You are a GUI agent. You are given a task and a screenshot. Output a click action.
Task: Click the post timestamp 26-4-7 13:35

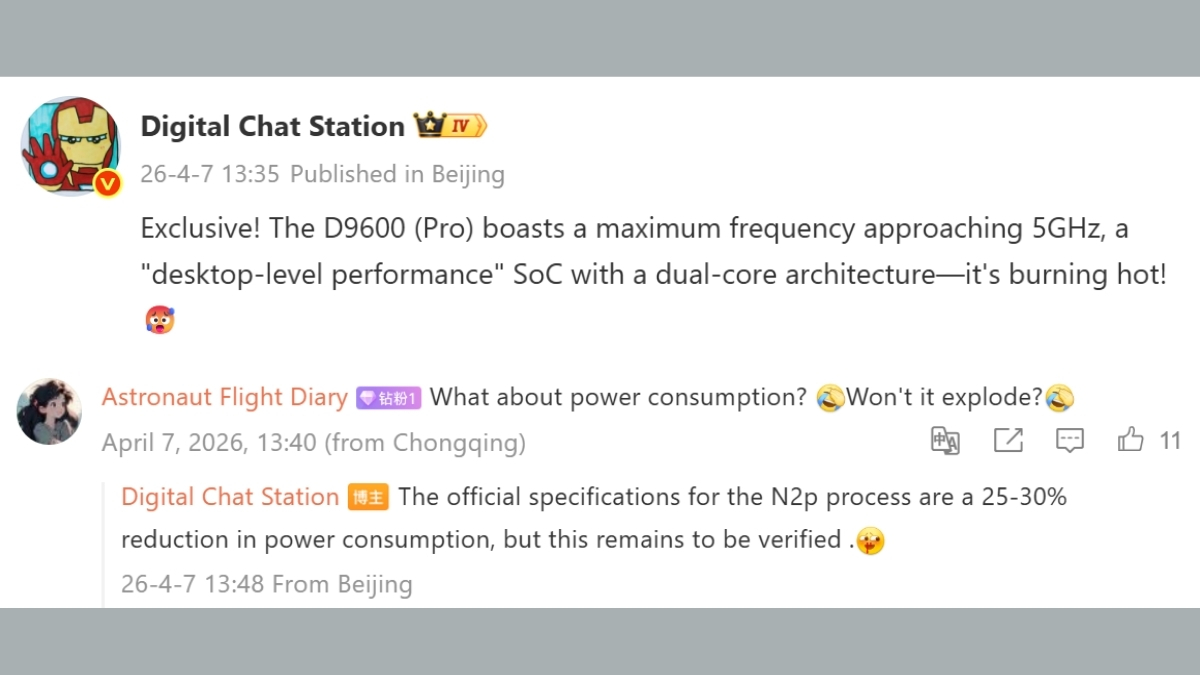point(209,174)
